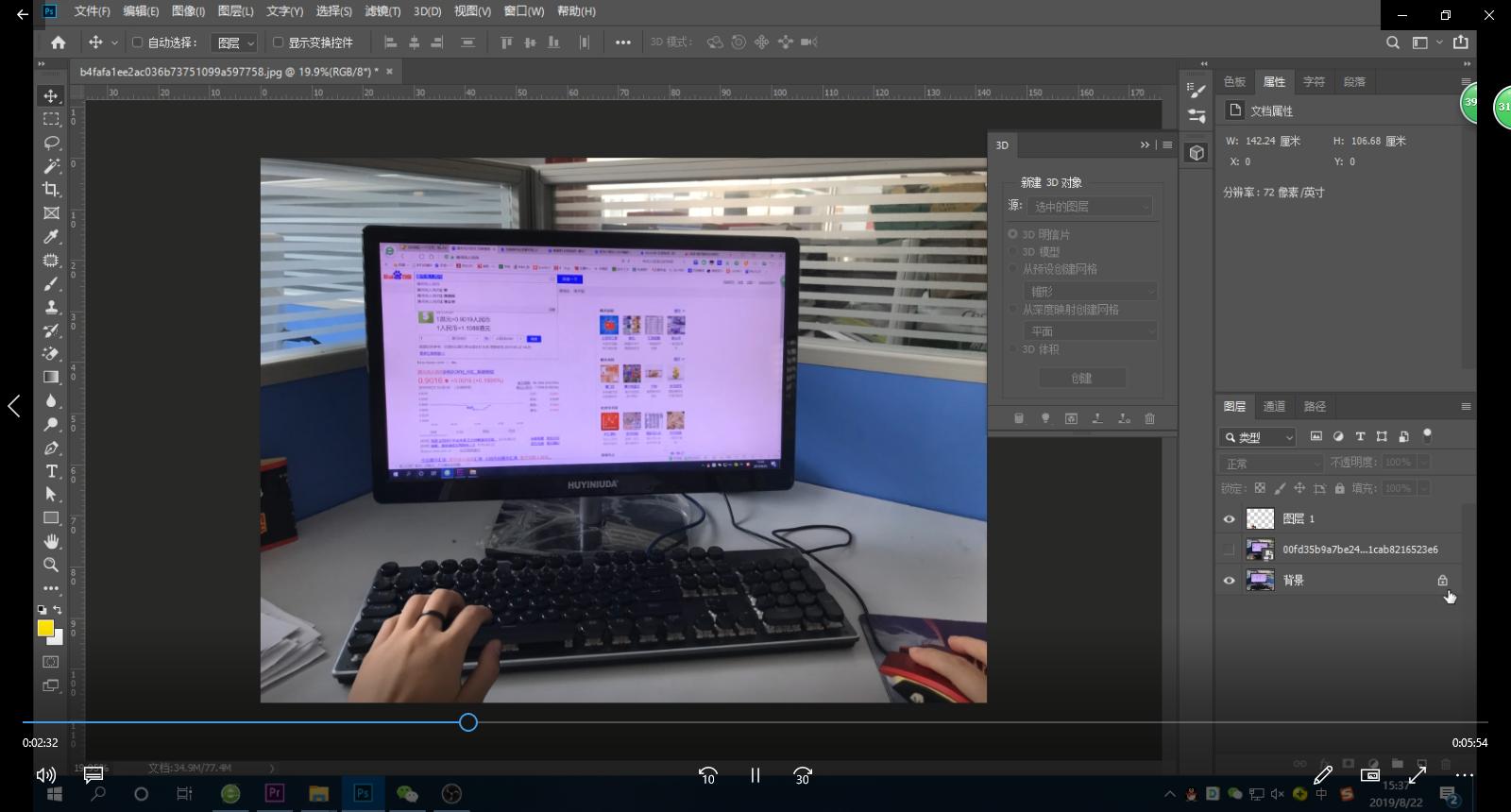
Task: Click the share document icon
Action: tap(1461, 42)
